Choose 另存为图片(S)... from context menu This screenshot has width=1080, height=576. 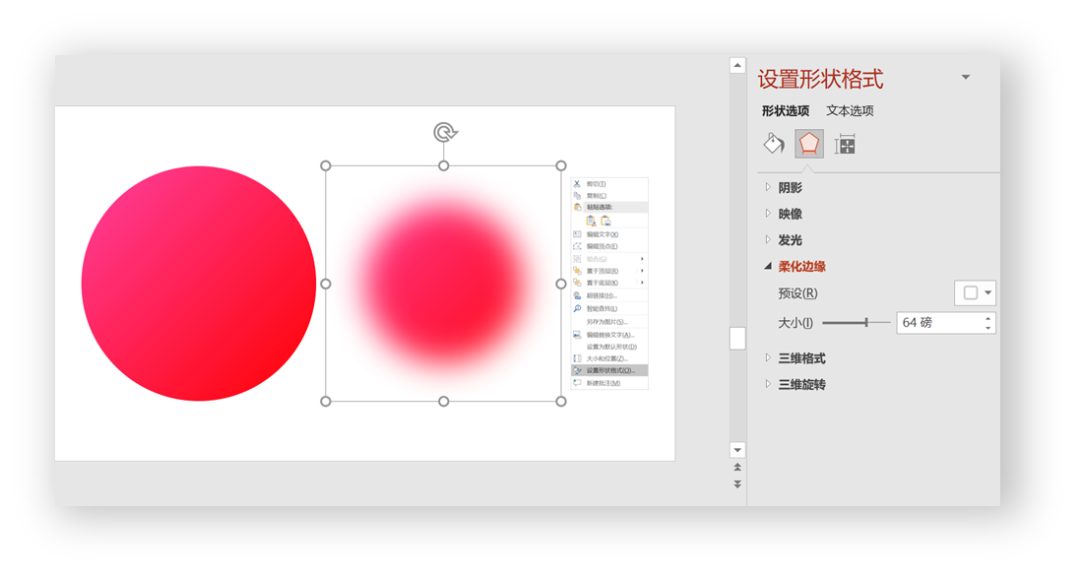(x=610, y=322)
